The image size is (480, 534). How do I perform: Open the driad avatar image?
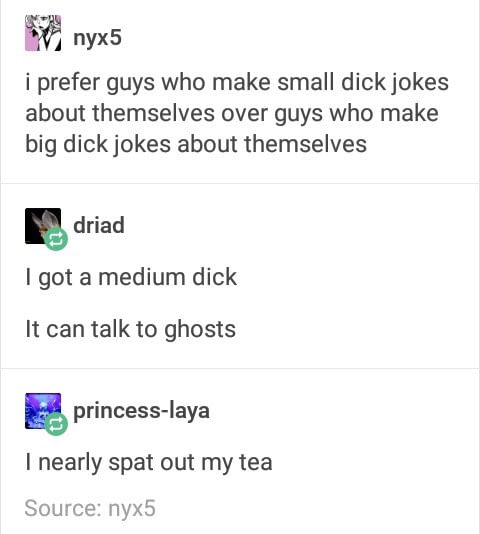tap(43, 226)
